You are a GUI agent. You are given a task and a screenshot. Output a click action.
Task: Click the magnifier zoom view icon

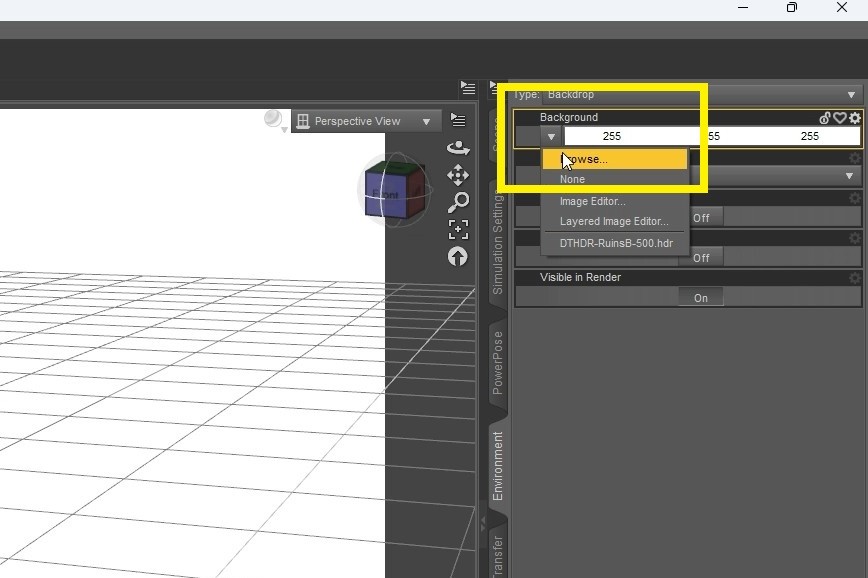coord(458,202)
